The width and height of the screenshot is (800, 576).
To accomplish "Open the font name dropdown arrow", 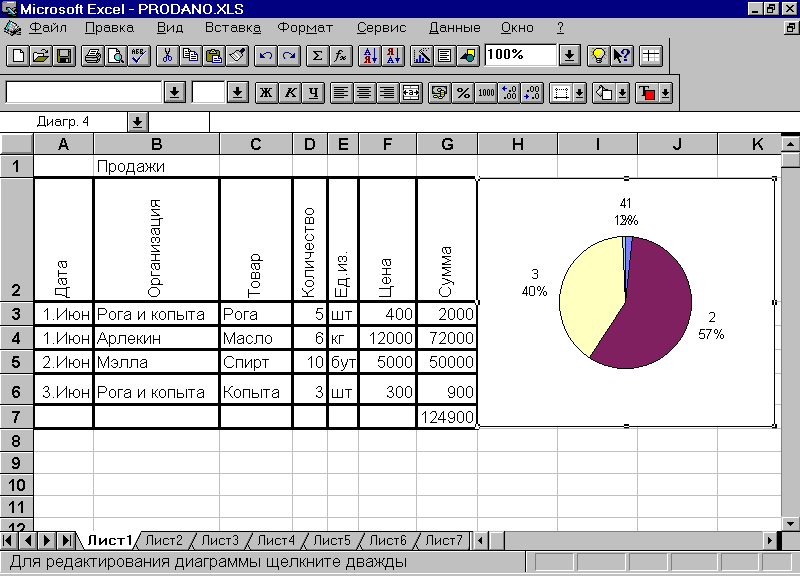I will (174, 93).
